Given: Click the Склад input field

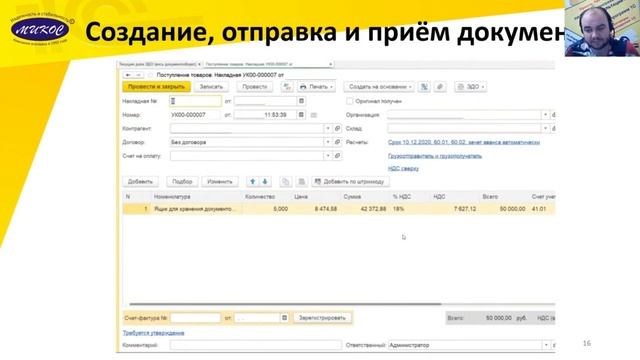Looking at the screenshot, I should [464, 128].
